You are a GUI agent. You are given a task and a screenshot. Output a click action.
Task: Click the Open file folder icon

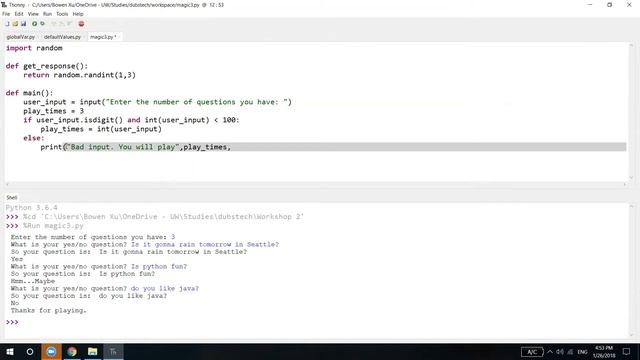click(15, 24)
